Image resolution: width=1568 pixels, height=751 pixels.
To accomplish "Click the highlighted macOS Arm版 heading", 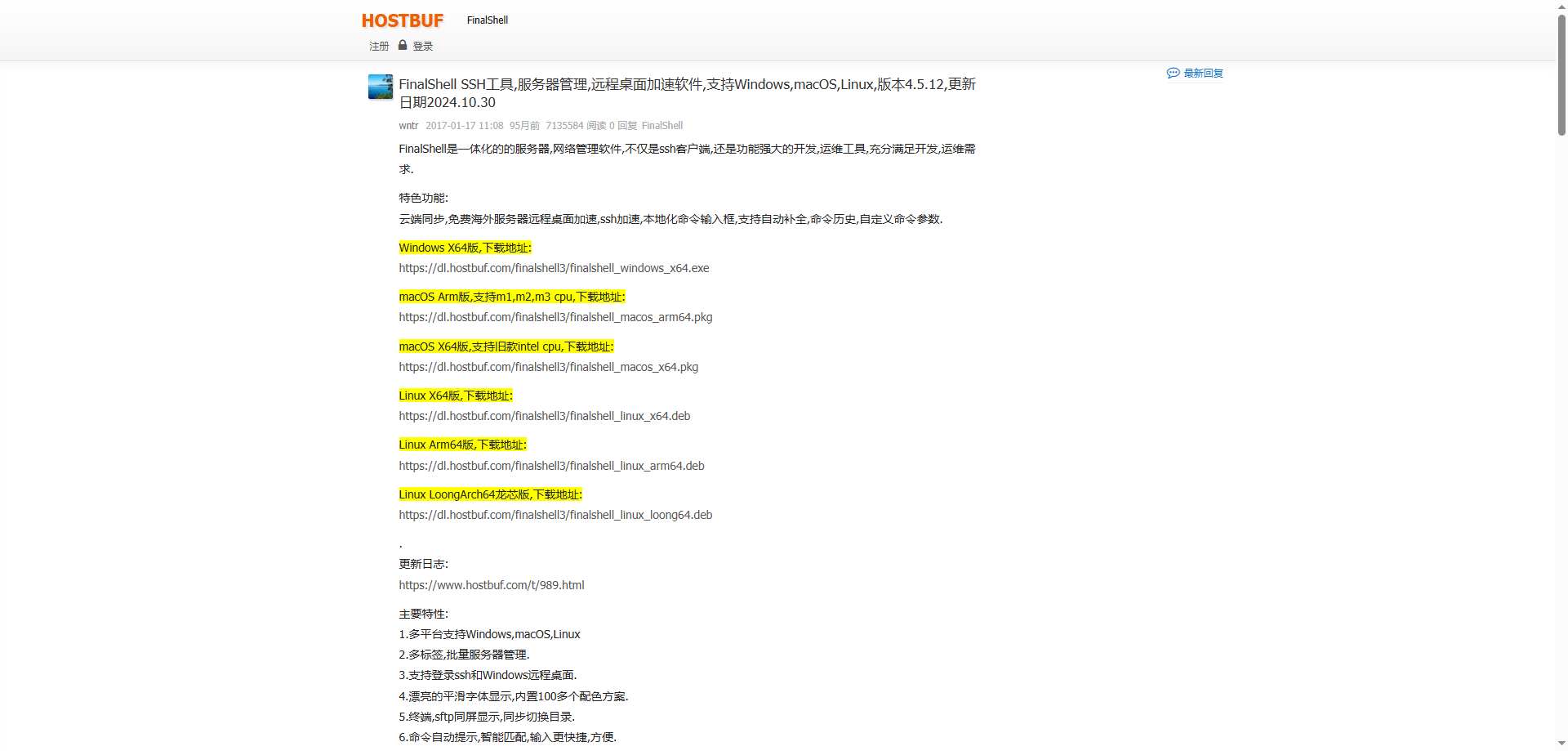I will click(512, 297).
